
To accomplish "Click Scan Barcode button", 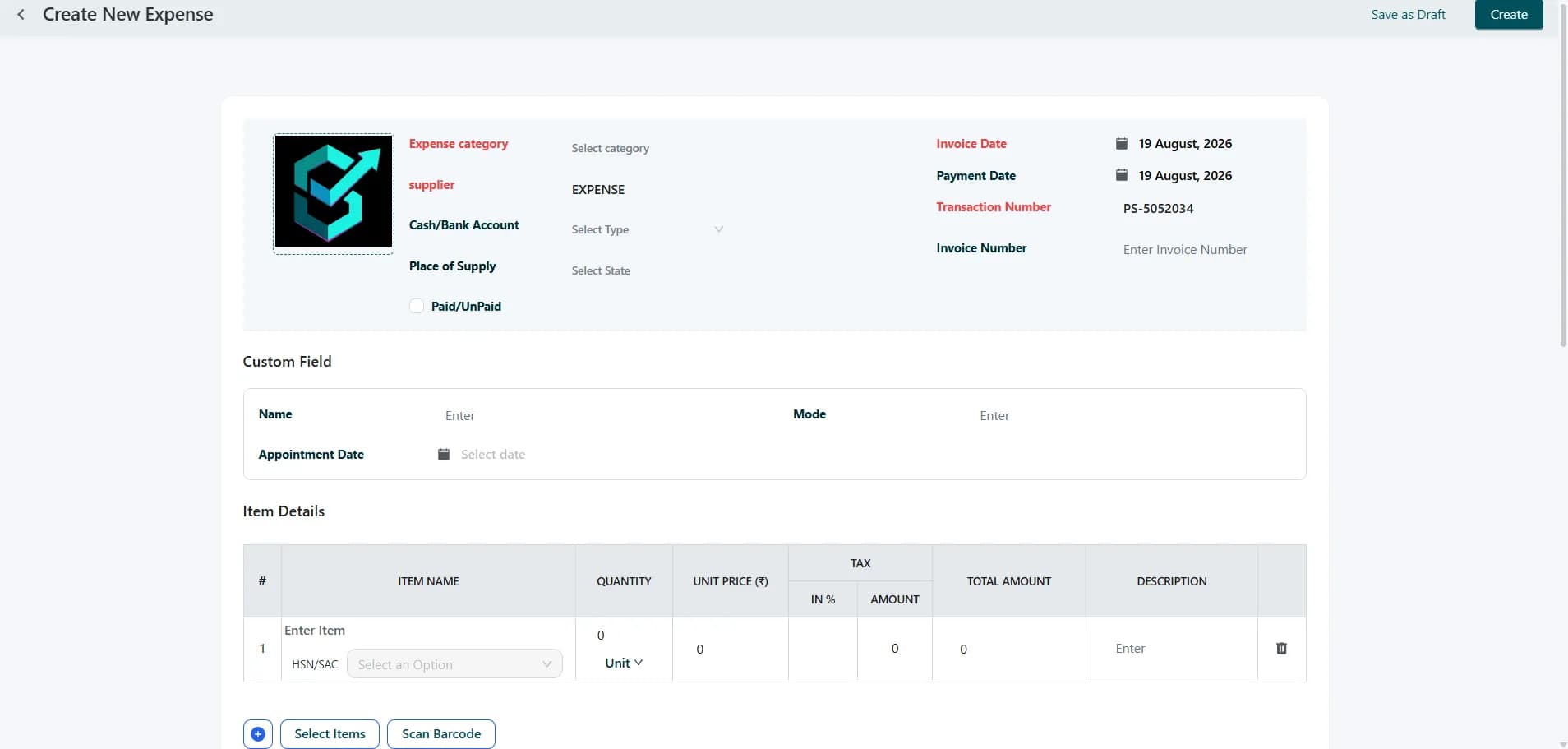I will pyautogui.click(x=441, y=734).
